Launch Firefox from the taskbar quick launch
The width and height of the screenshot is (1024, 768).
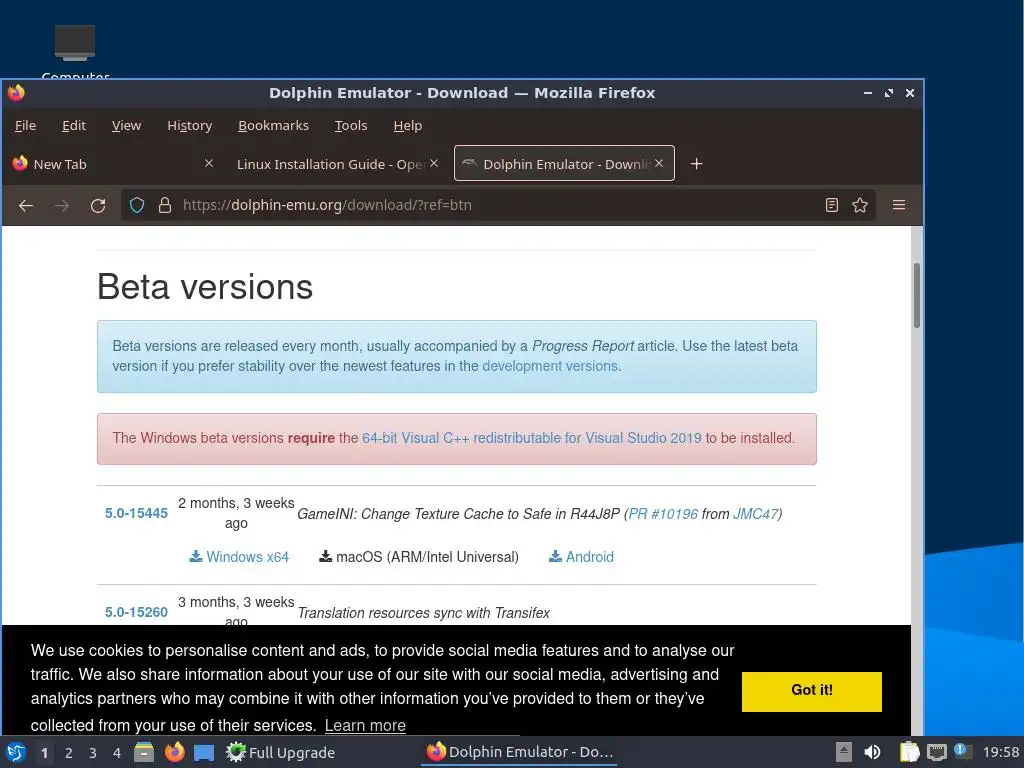coord(174,752)
